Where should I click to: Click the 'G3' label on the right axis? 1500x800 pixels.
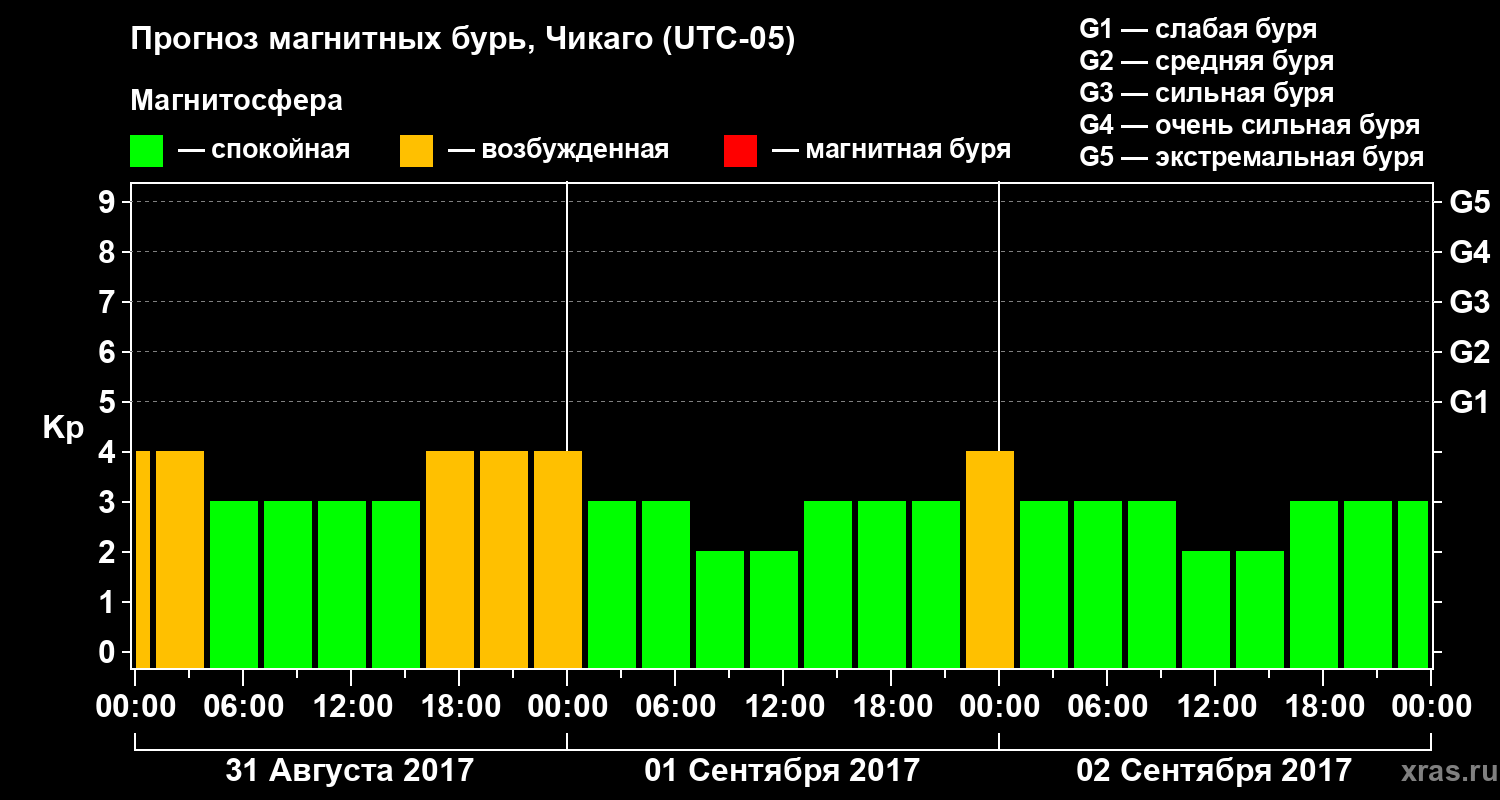point(1470,302)
